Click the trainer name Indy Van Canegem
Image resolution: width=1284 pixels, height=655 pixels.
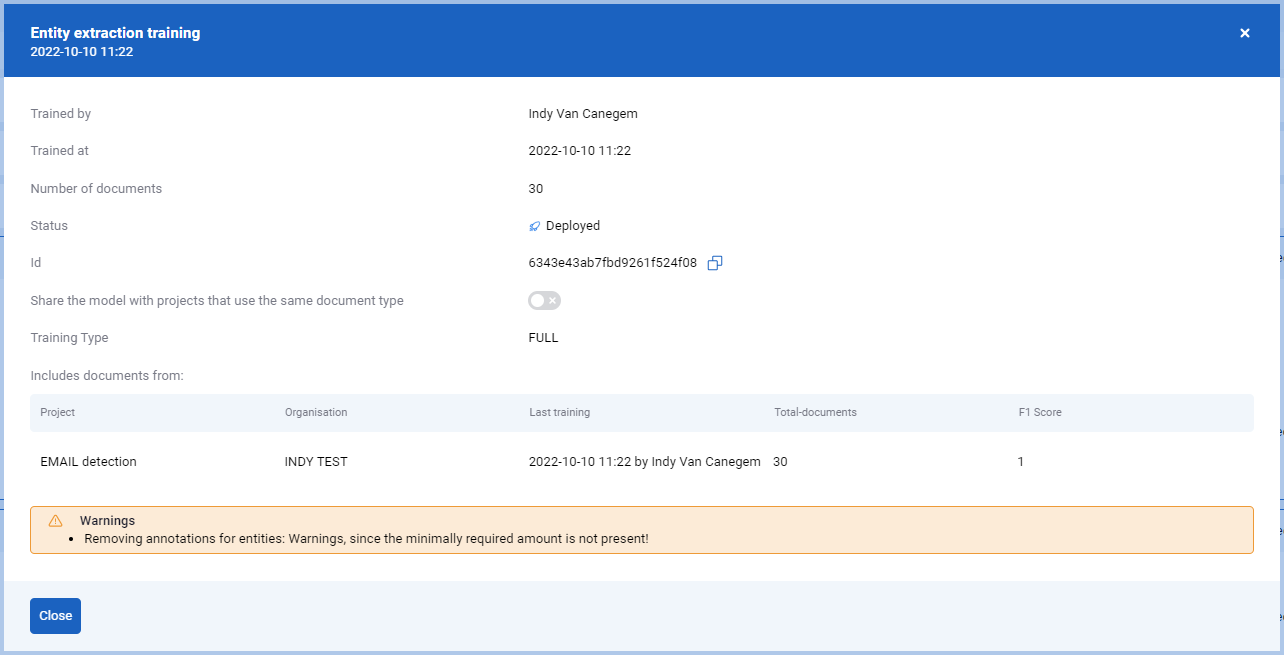pyautogui.click(x=583, y=114)
